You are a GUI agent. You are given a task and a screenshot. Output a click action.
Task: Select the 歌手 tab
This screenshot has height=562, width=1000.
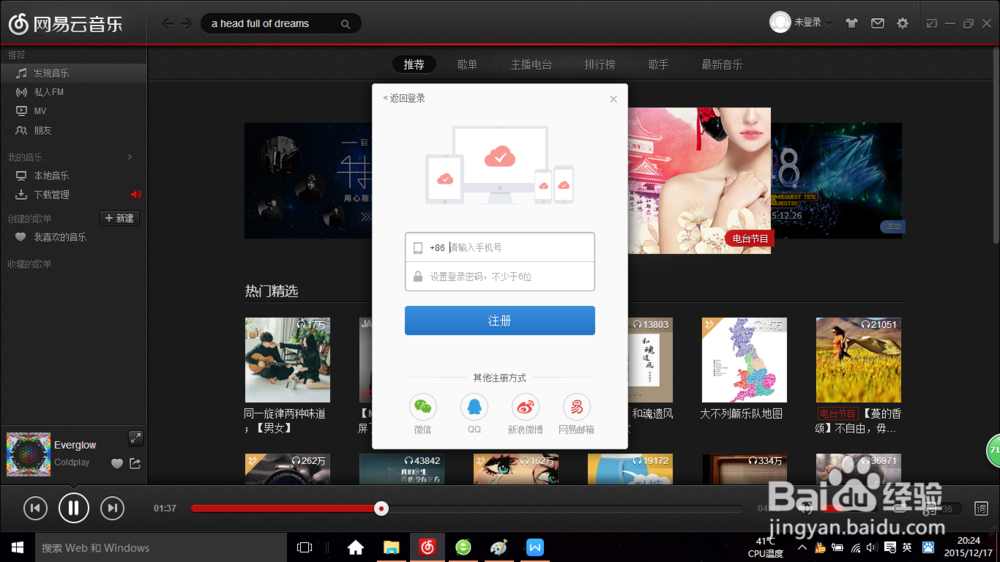point(658,64)
